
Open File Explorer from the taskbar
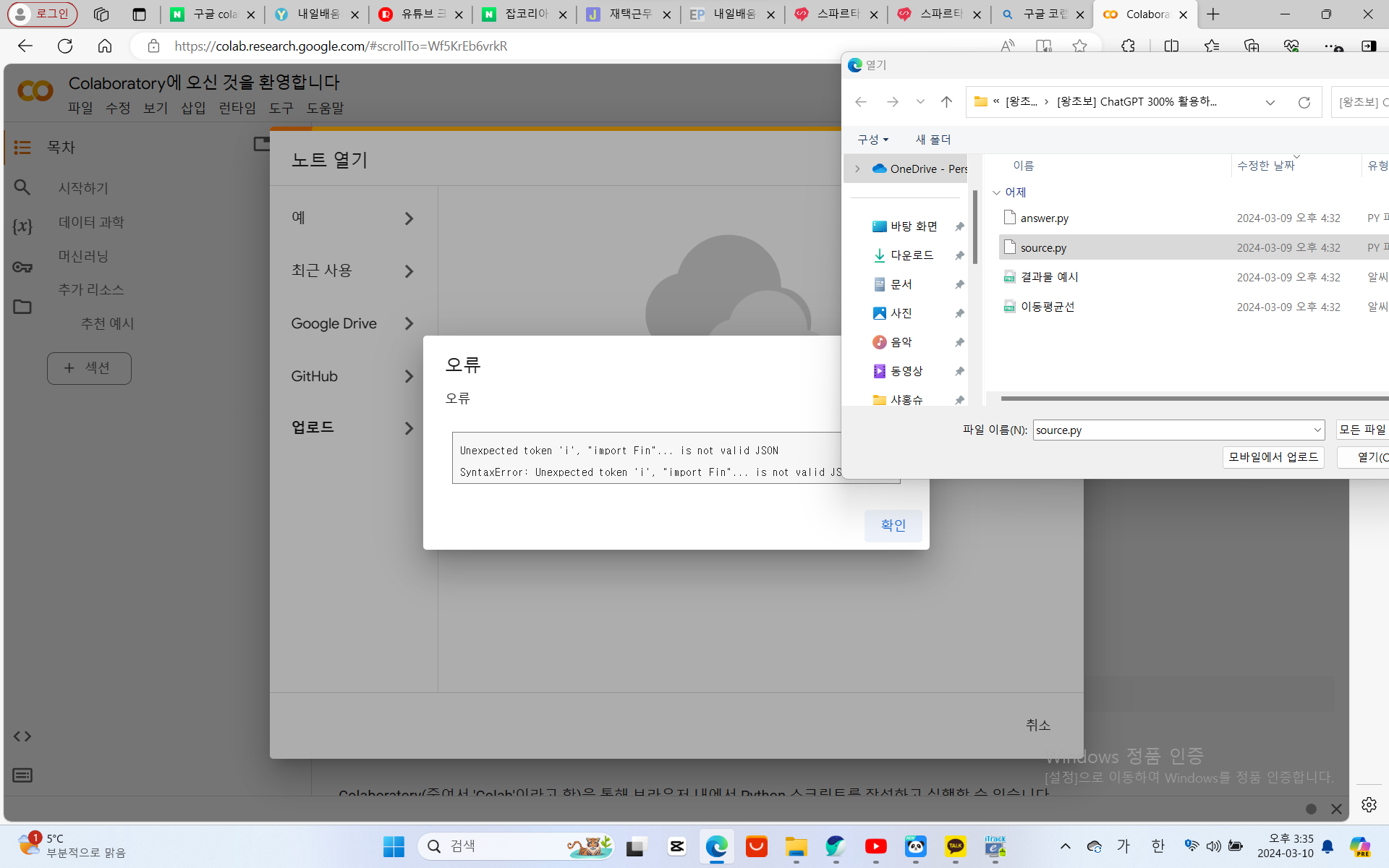796,846
